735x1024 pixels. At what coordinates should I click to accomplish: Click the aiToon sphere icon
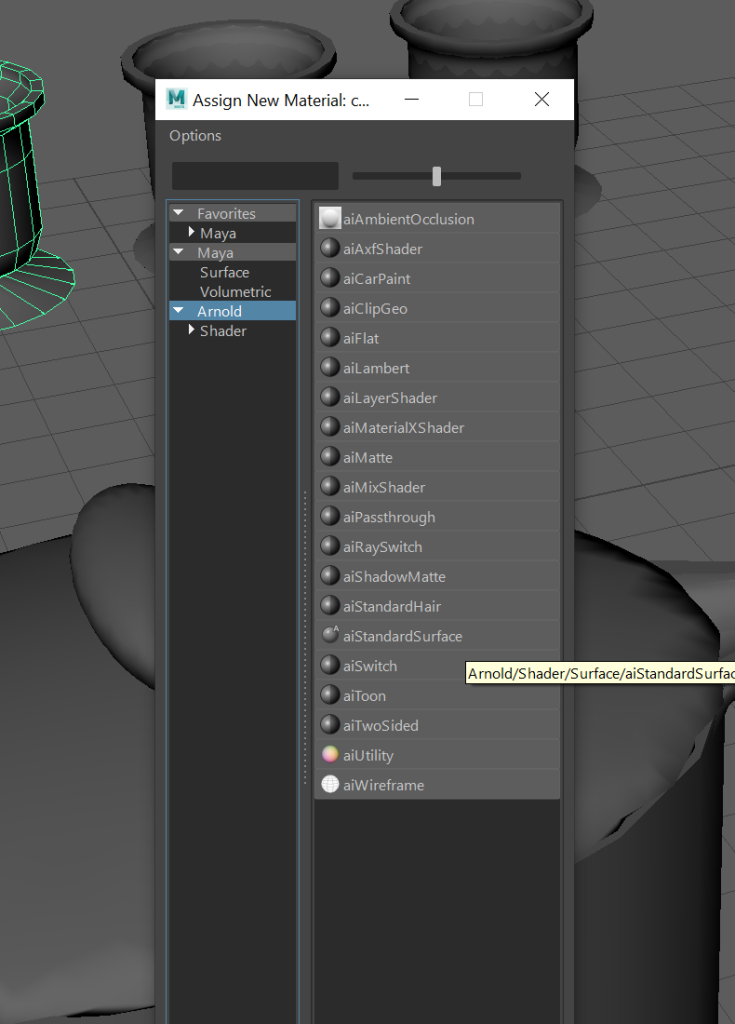tap(330, 696)
